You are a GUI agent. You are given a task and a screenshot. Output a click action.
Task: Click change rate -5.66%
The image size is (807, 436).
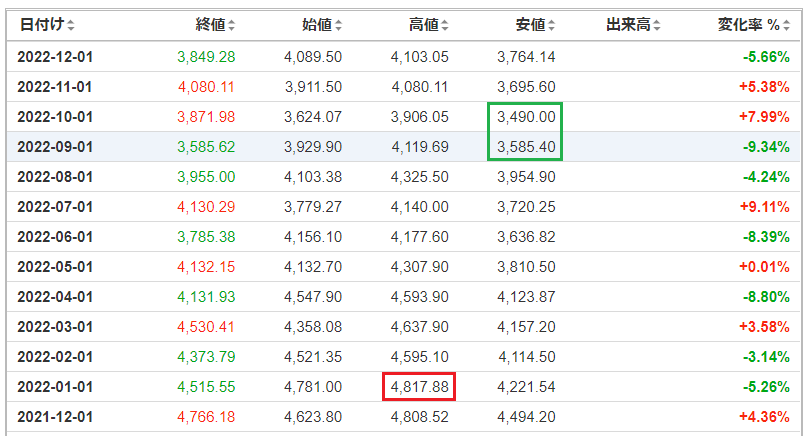766,57
